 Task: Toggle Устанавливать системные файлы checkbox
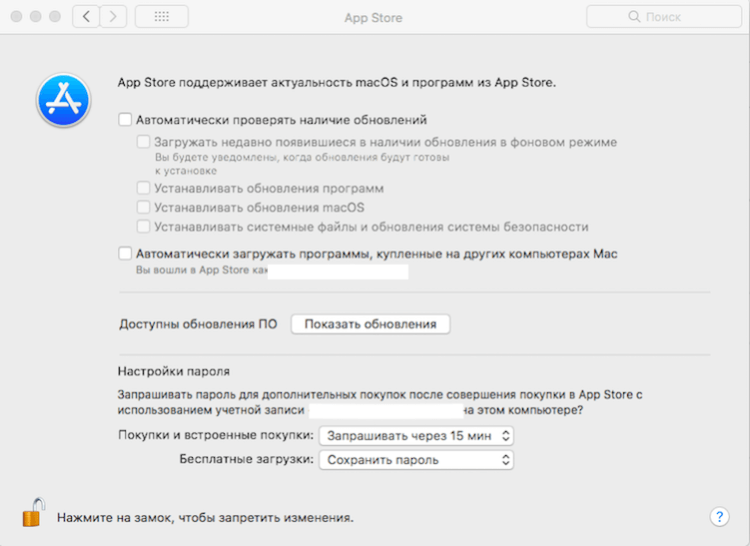click(143, 226)
